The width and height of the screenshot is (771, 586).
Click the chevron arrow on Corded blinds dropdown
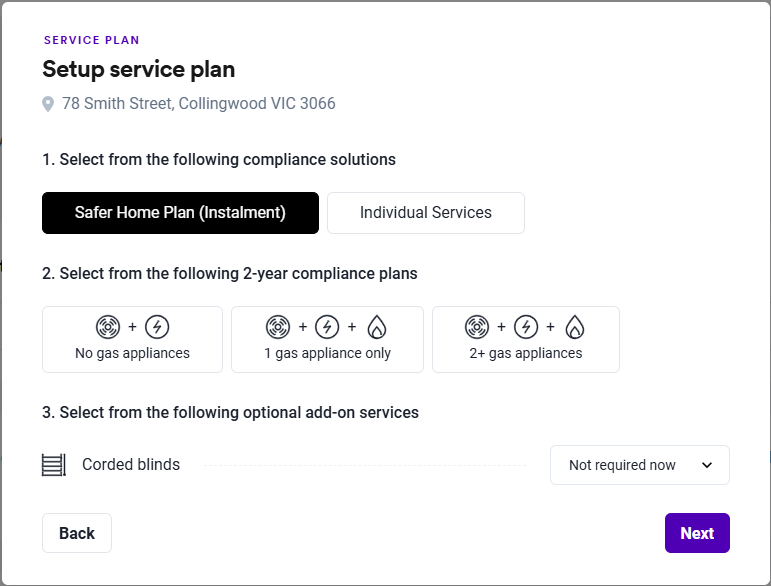(x=707, y=465)
